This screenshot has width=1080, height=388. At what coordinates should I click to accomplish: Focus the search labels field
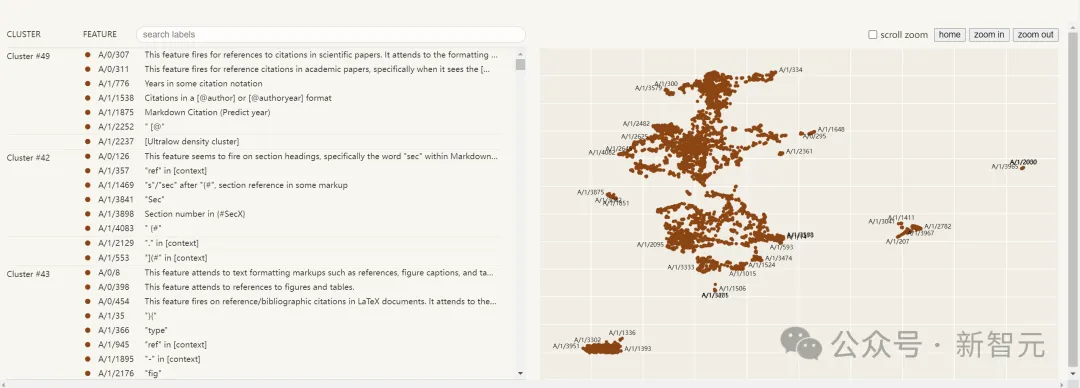point(331,34)
